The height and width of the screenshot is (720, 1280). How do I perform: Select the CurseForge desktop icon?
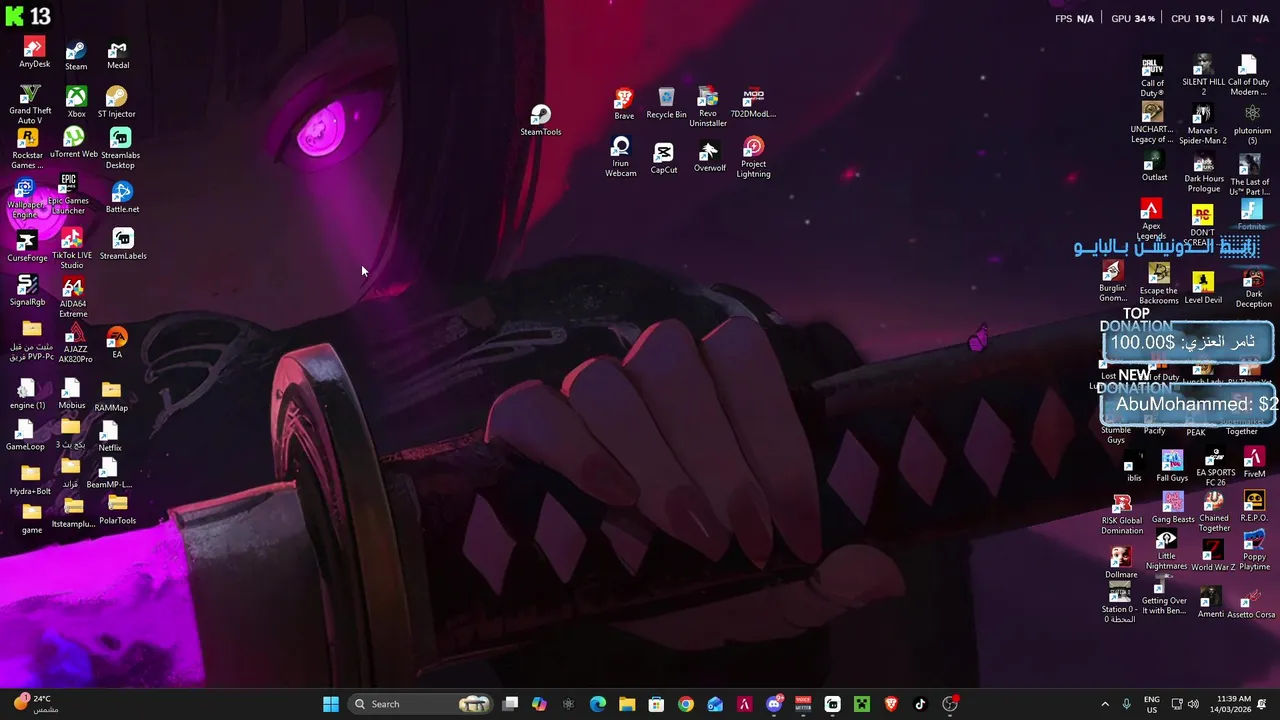coord(27,247)
